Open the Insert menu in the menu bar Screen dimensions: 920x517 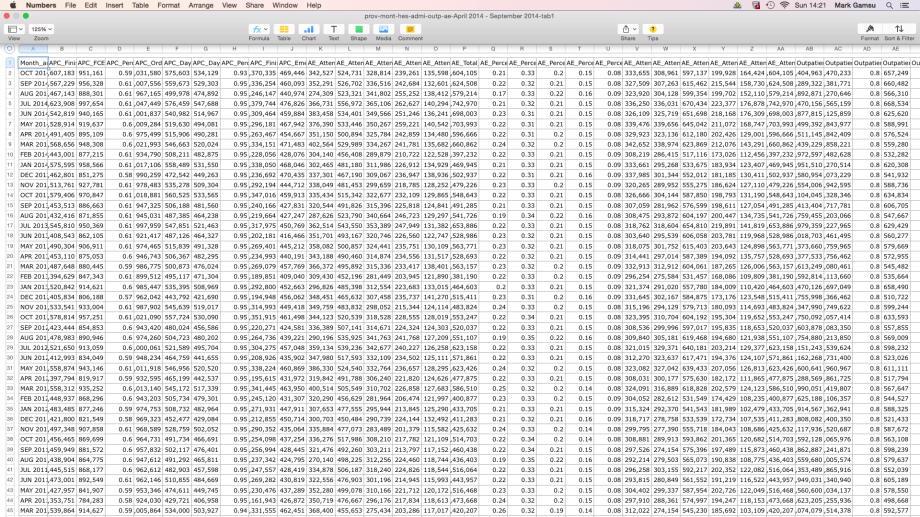pos(114,5)
